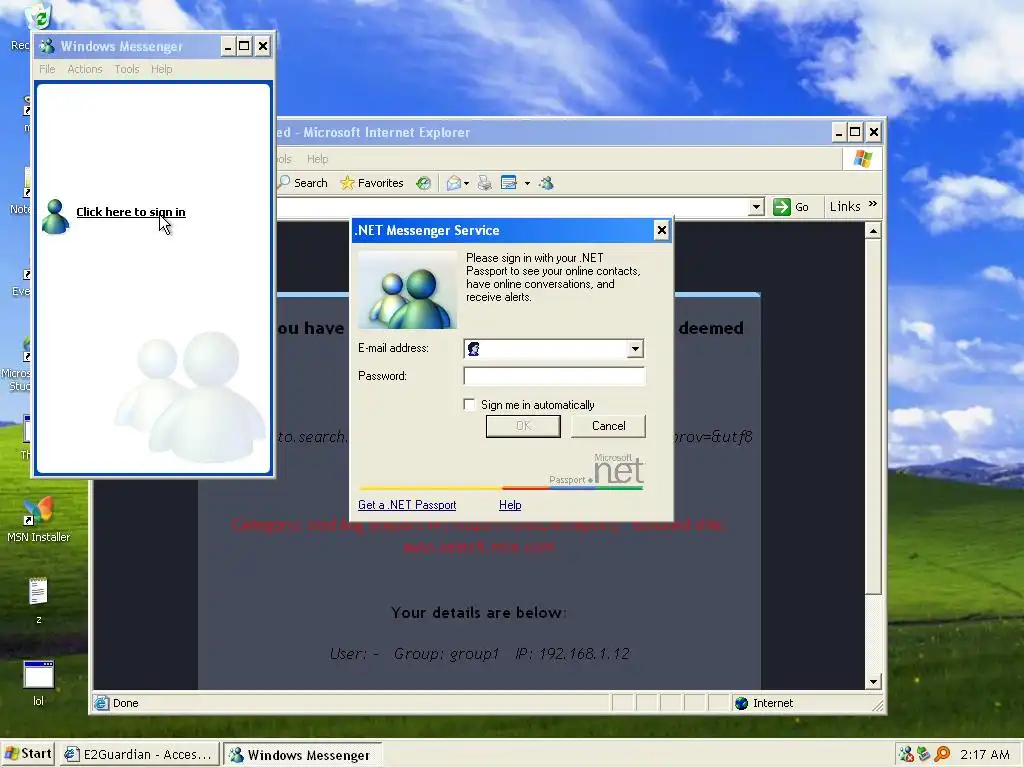Screen dimensions: 1024x768
Task: Click the Start button
Action: [x=27, y=754]
